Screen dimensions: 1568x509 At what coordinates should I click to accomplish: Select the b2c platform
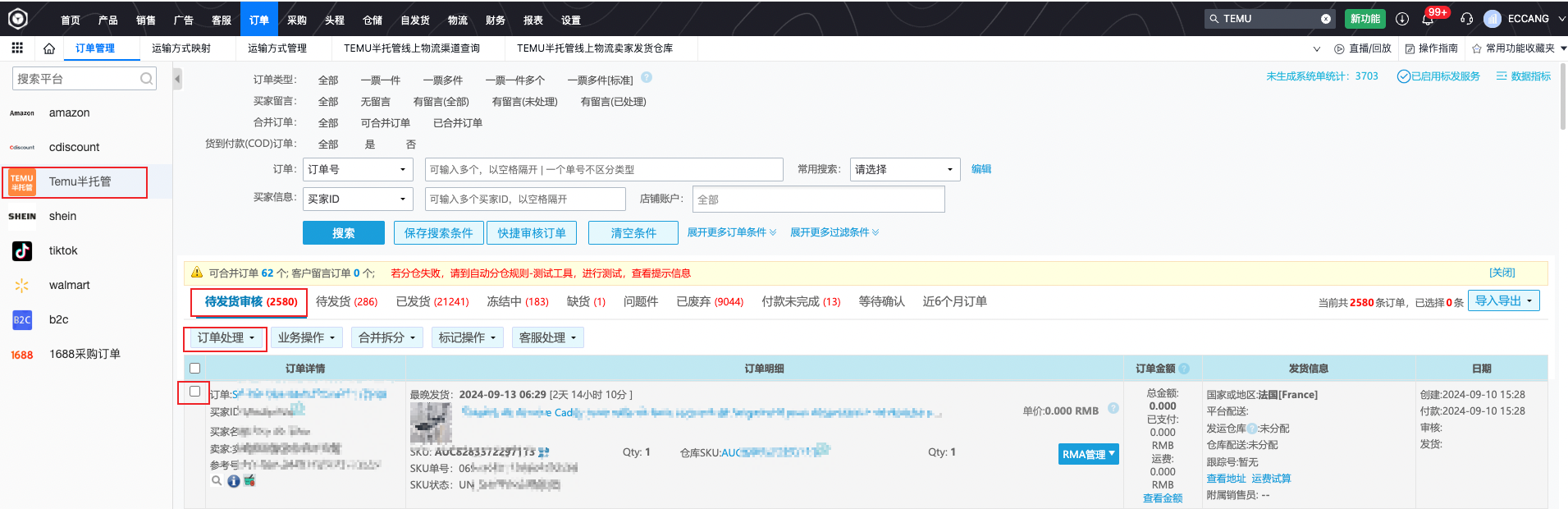(59, 319)
